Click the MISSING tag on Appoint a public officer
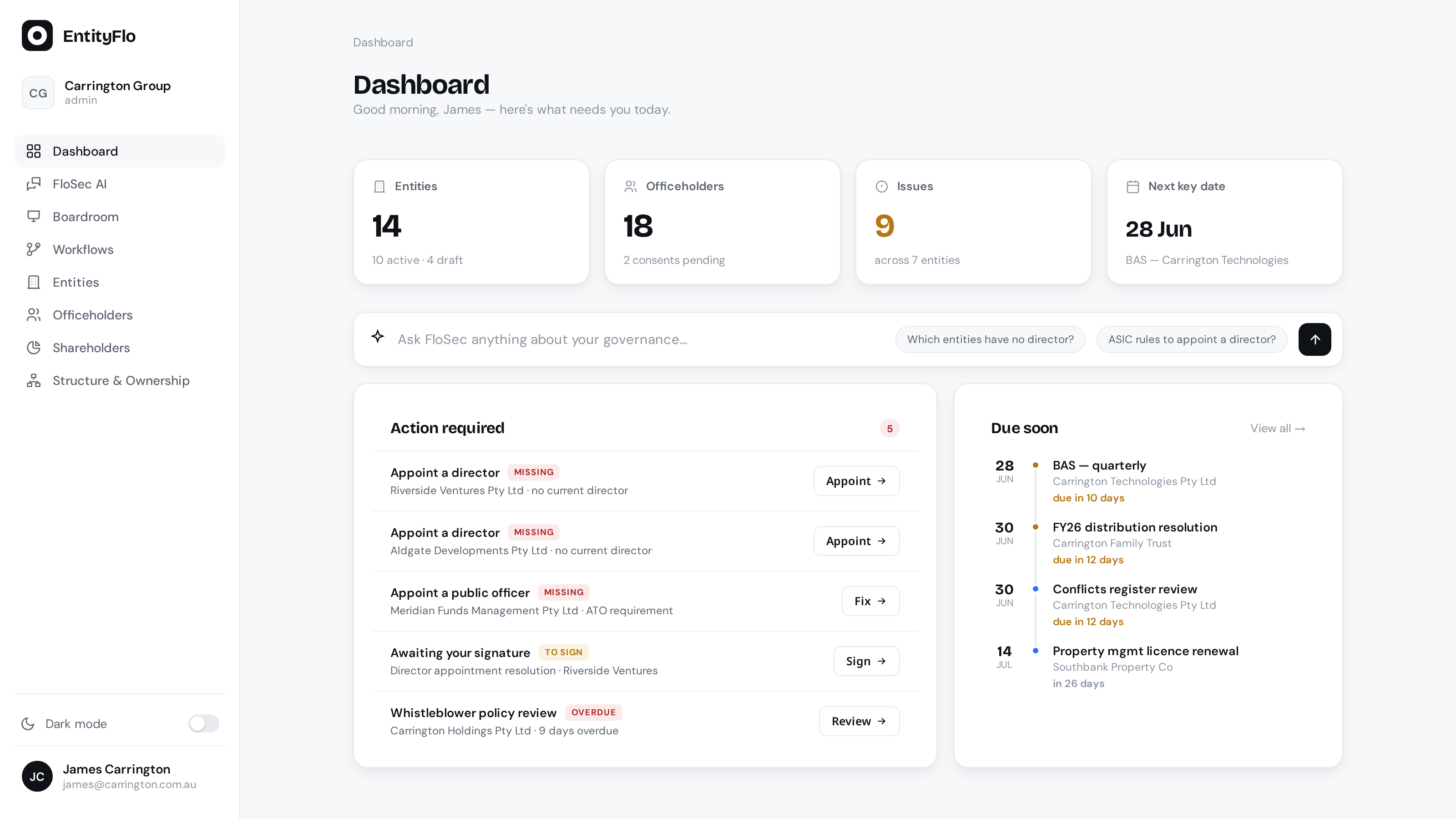Screen dimensions: 1456x819 (564, 592)
